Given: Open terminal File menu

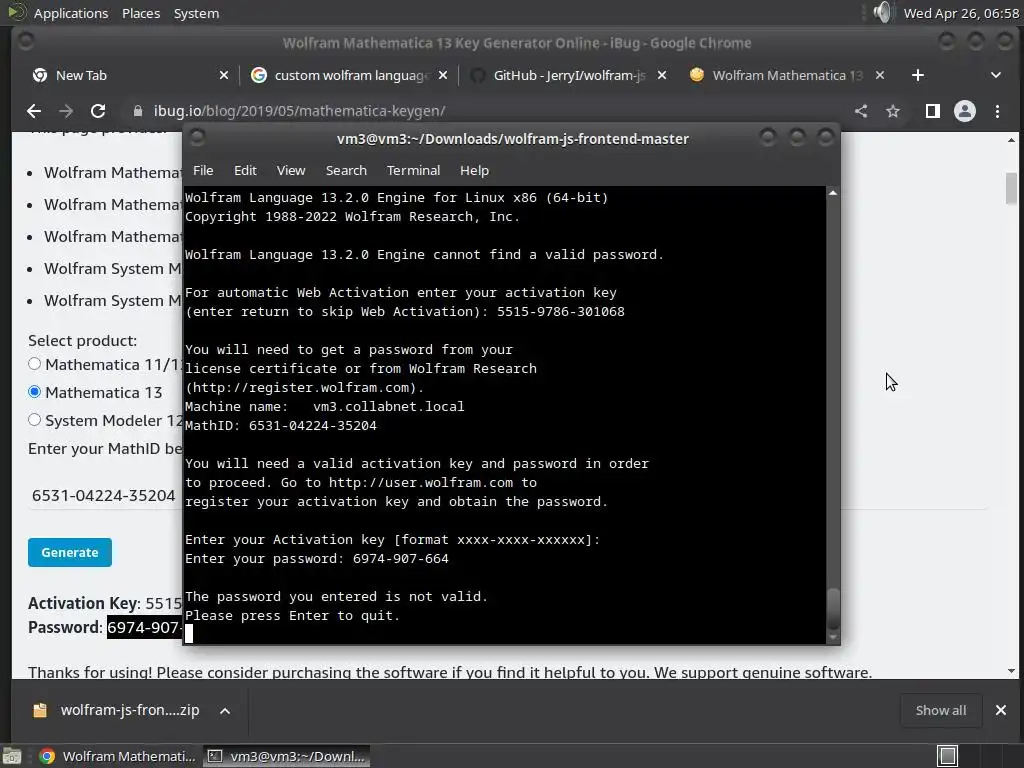Looking at the screenshot, I should 203,170.
